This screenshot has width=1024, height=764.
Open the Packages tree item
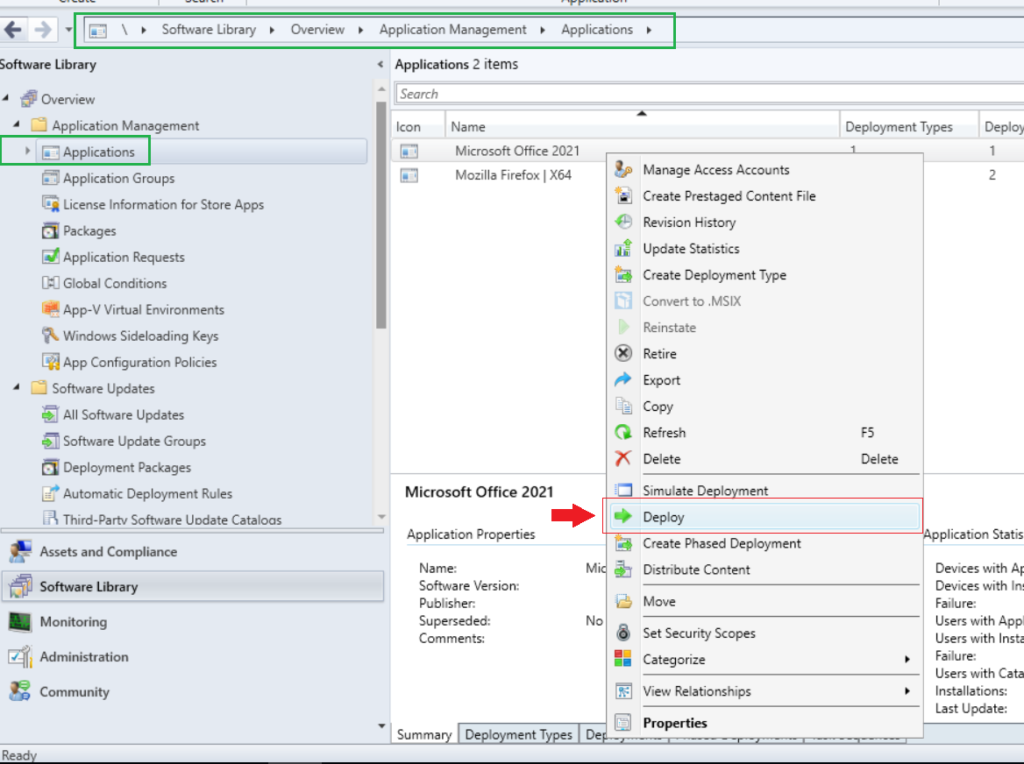click(89, 231)
